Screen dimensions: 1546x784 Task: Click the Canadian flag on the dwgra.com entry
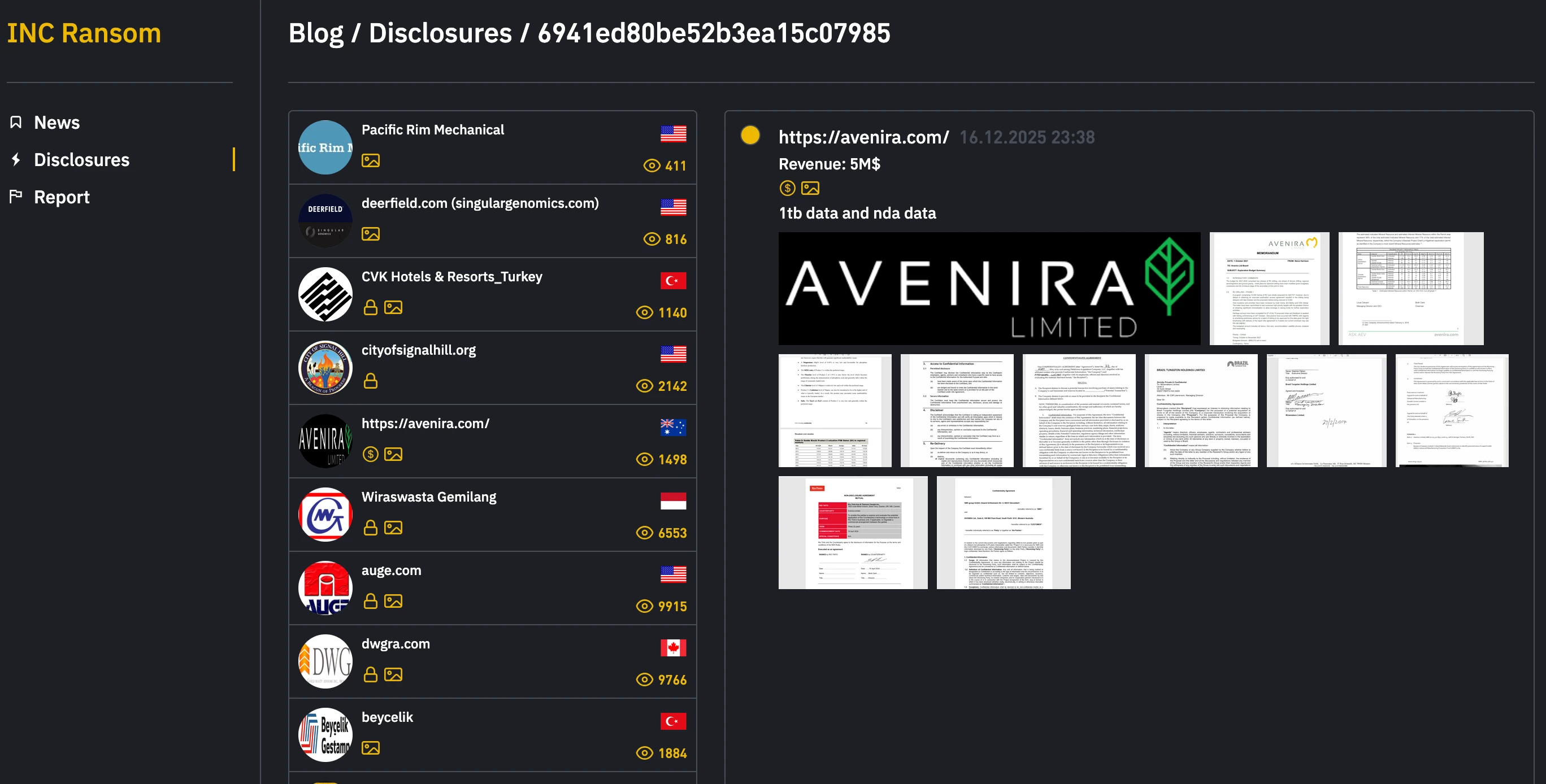click(x=674, y=647)
